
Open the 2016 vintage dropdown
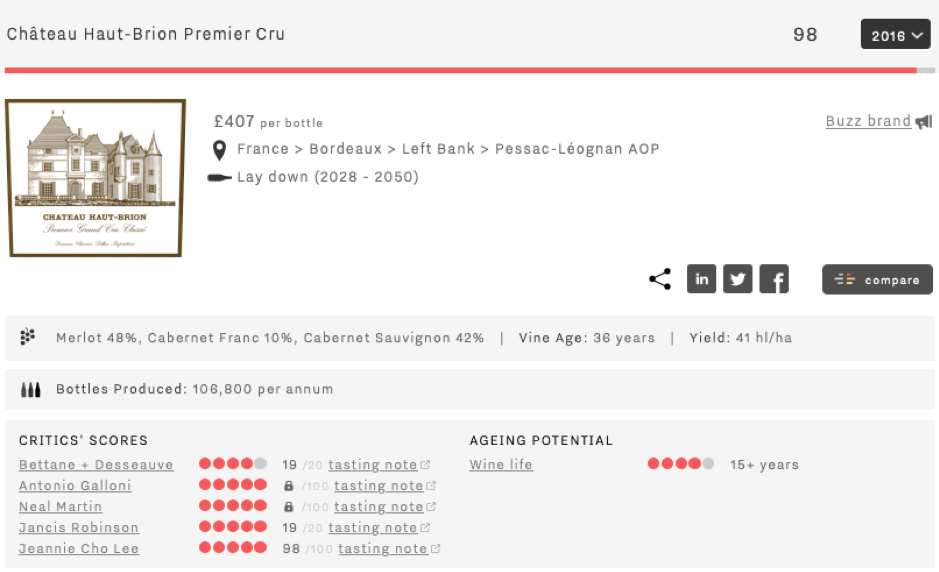[x=896, y=35]
